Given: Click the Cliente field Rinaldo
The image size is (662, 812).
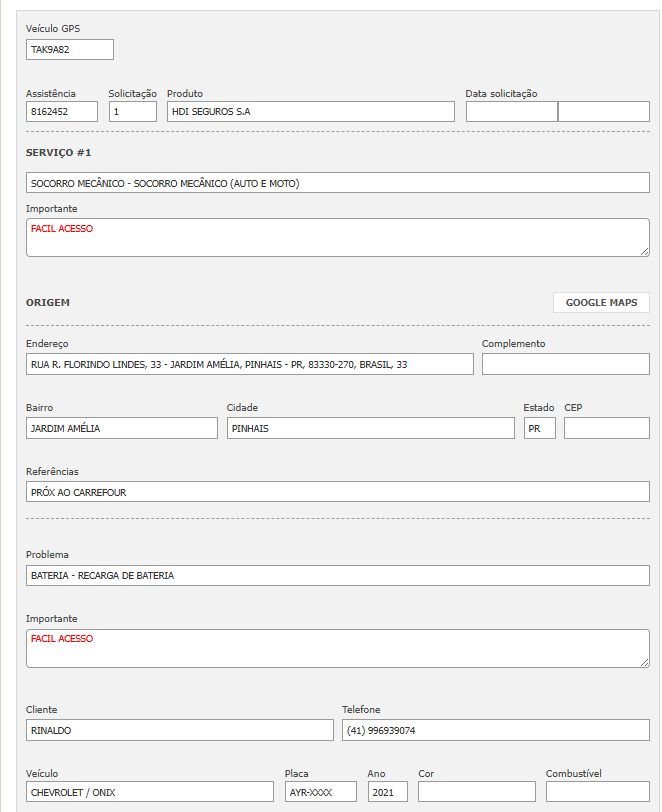Looking at the screenshot, I should click(x=179, y=730).
